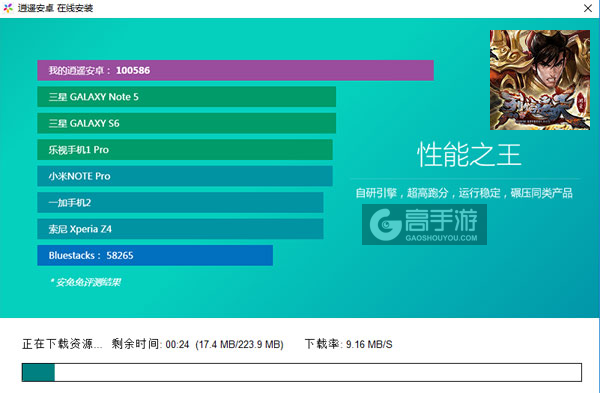Click the blue Bluestacks 58265 bar
The image size is (600, 393).
pyautogui.click(x=155, y=255)
